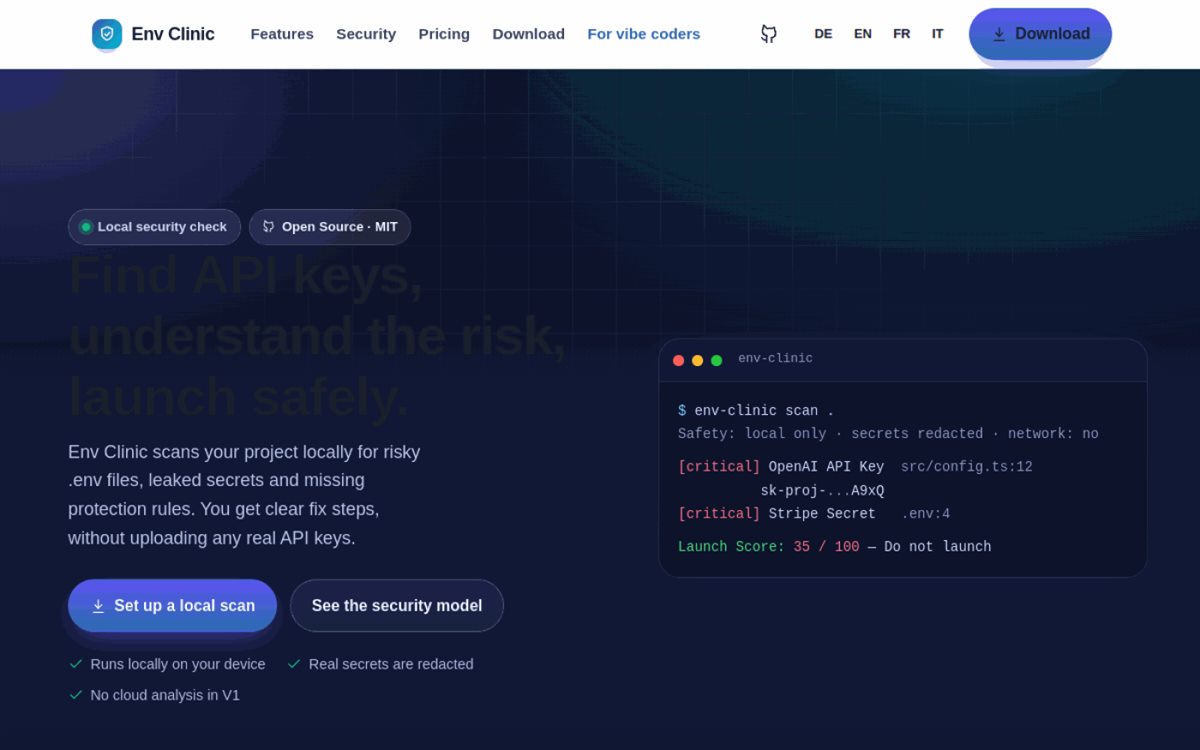Click the "Safety: local only" terminal line
1200x750 pixels.
pos(888,434)
